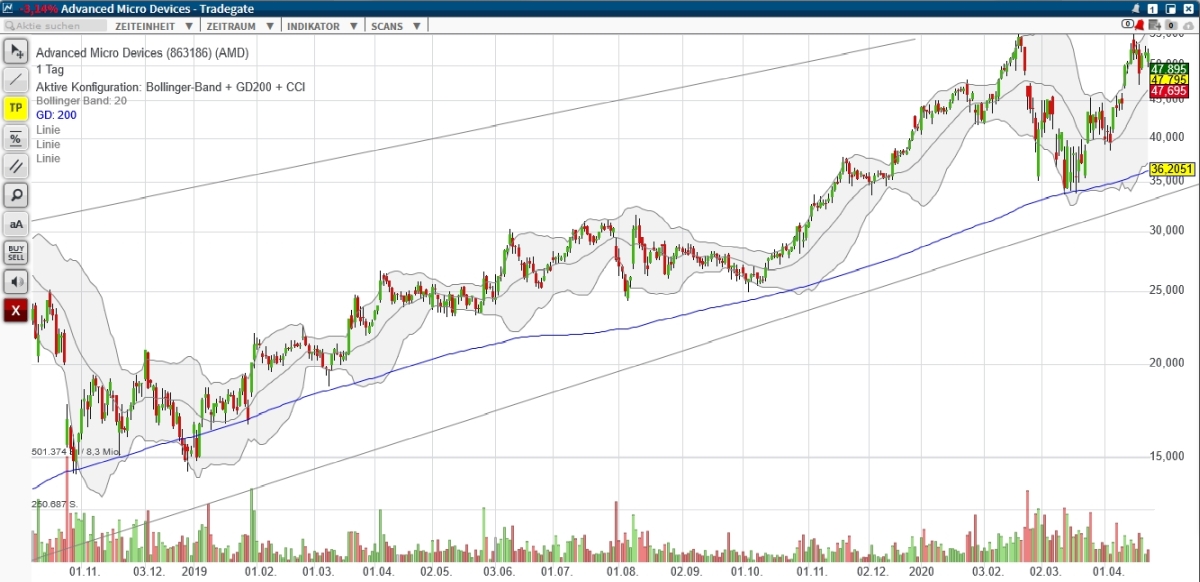Screen dimensions: 1200x582
Task: Select the pointer cursor tool
Action: (16, 51)
